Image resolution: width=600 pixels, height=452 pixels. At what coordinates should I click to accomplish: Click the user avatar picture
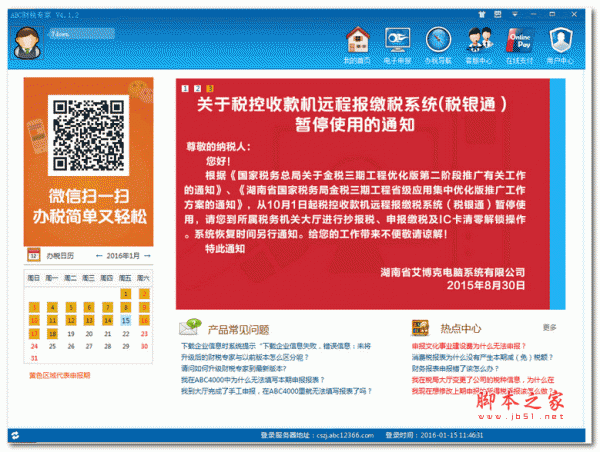[x=27, y=42]
